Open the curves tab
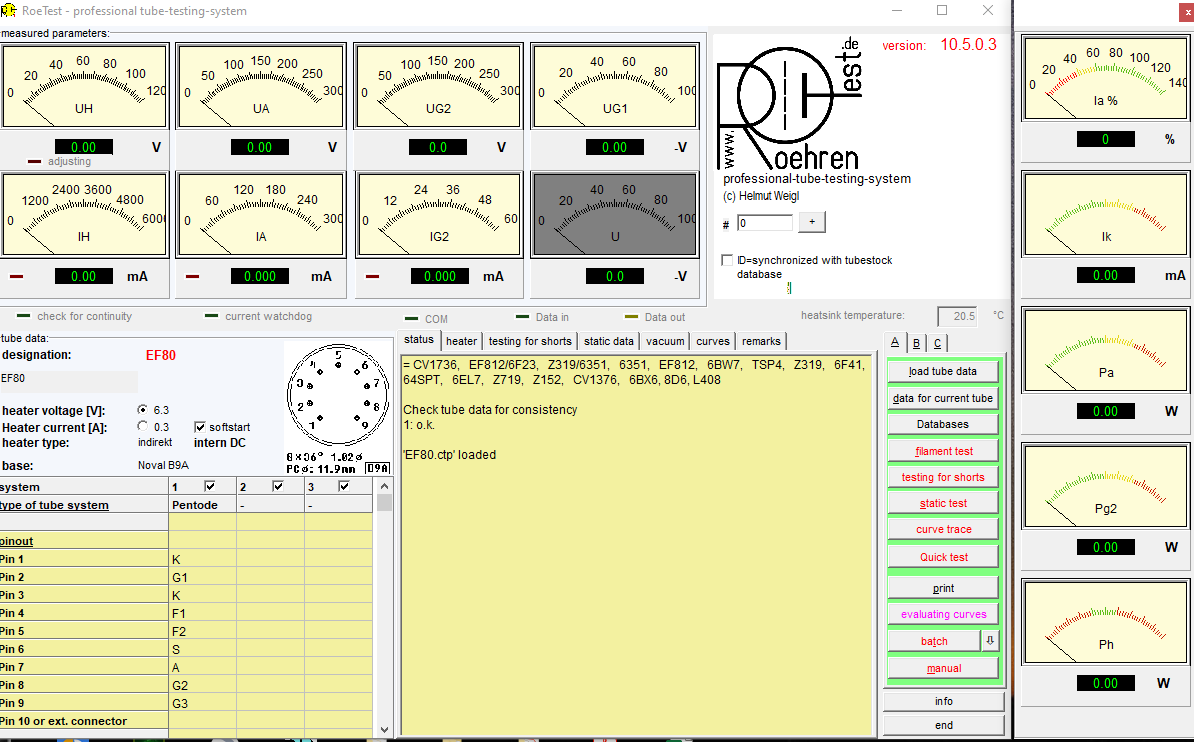The image size is (1194, 742). tap(713, 341)
